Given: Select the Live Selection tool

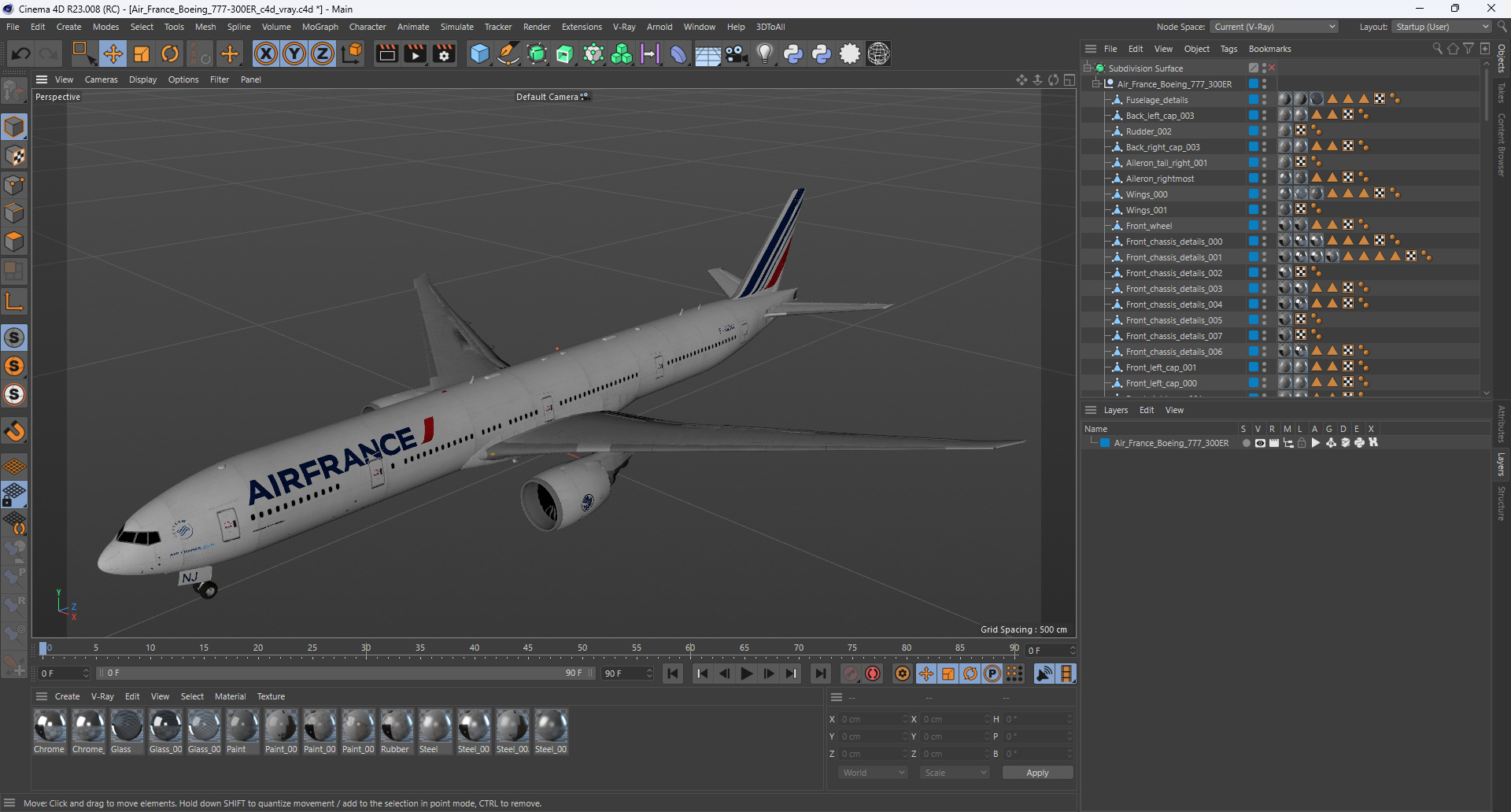Looking at the screenshot, I should [83, 54].
